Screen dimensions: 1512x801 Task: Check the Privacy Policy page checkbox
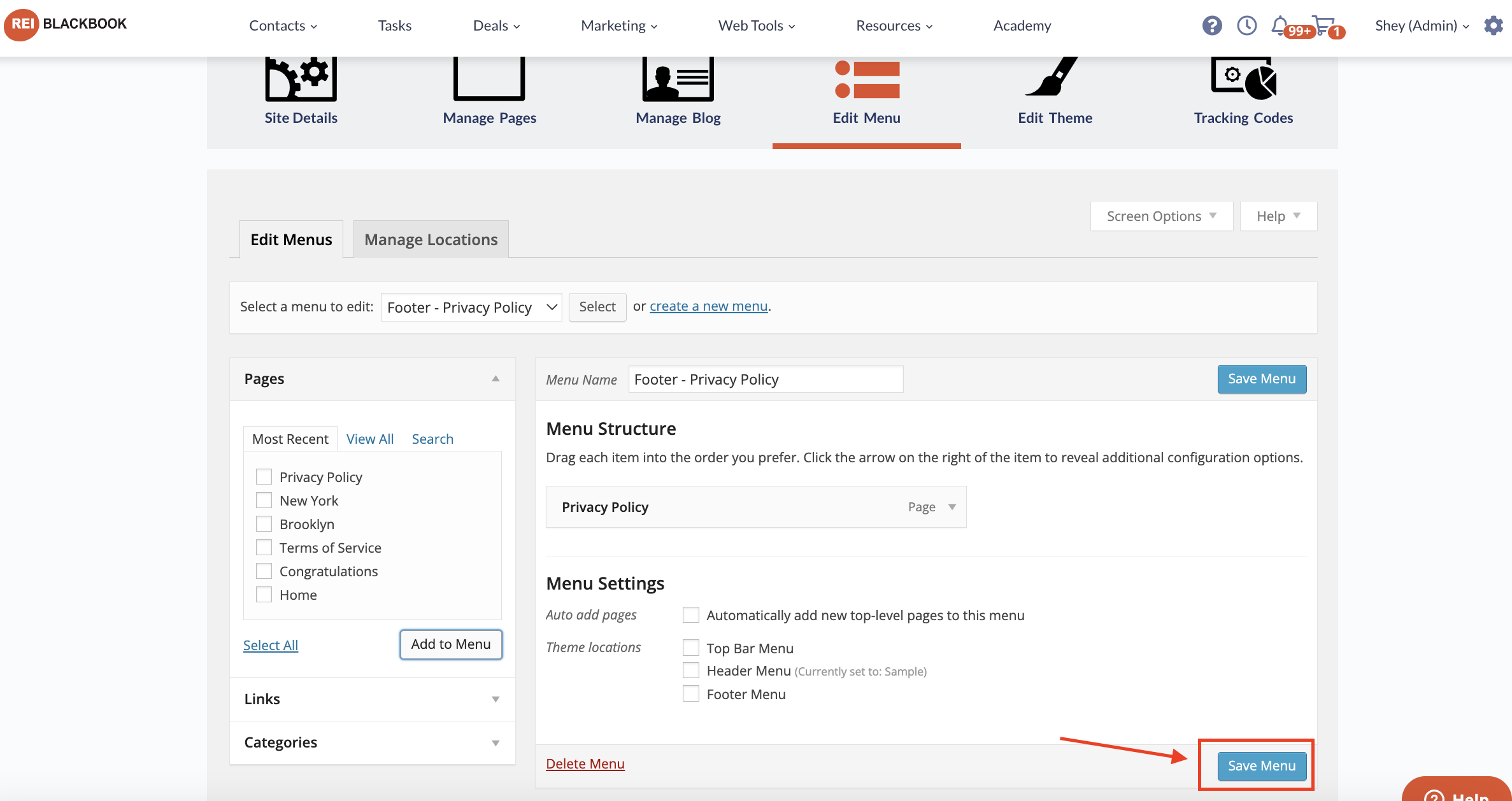click(264, 477)
